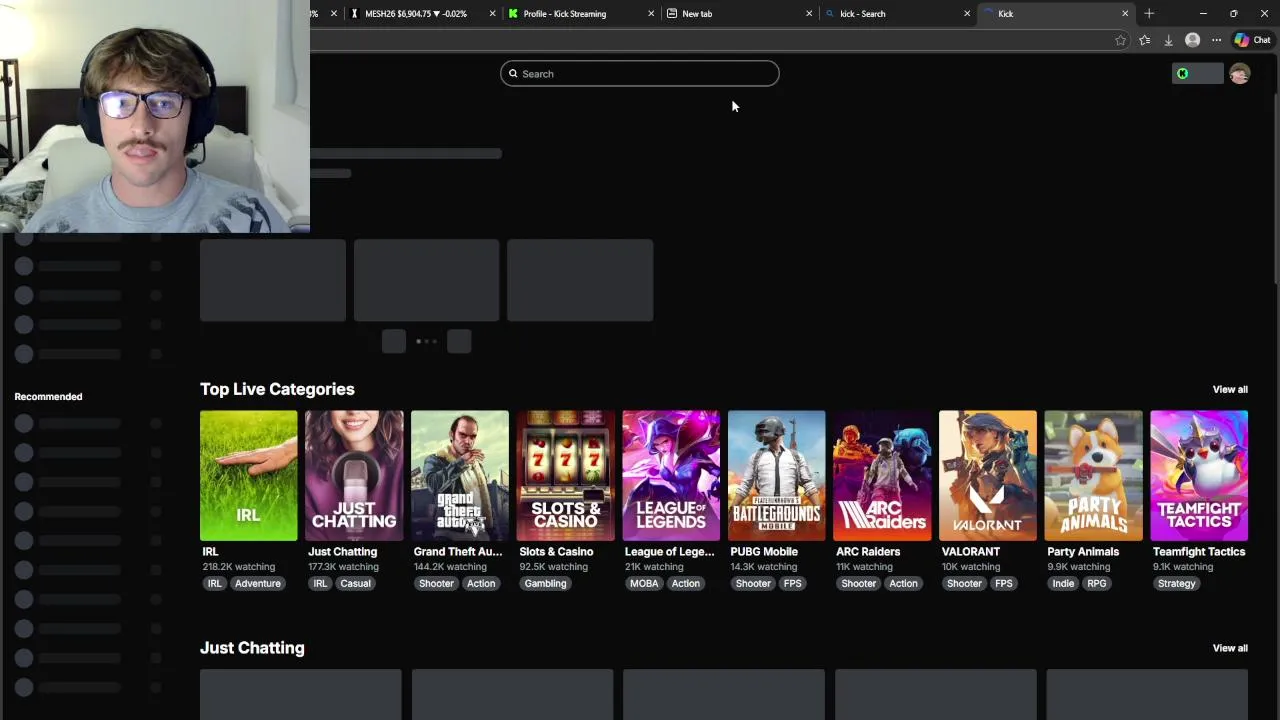Viewport: 1280px width, 720px height.
Task: Close the MESH26 tab
Action: point(492,14)
